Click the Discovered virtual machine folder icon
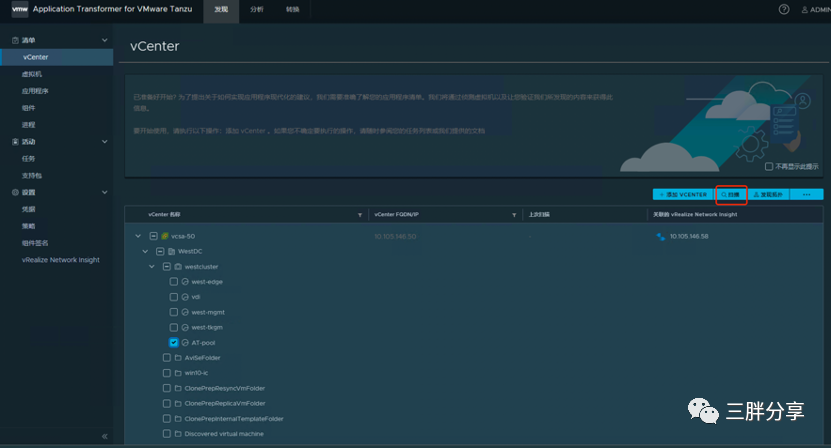This screenshot has height=448, width=832. coord(178,434)
